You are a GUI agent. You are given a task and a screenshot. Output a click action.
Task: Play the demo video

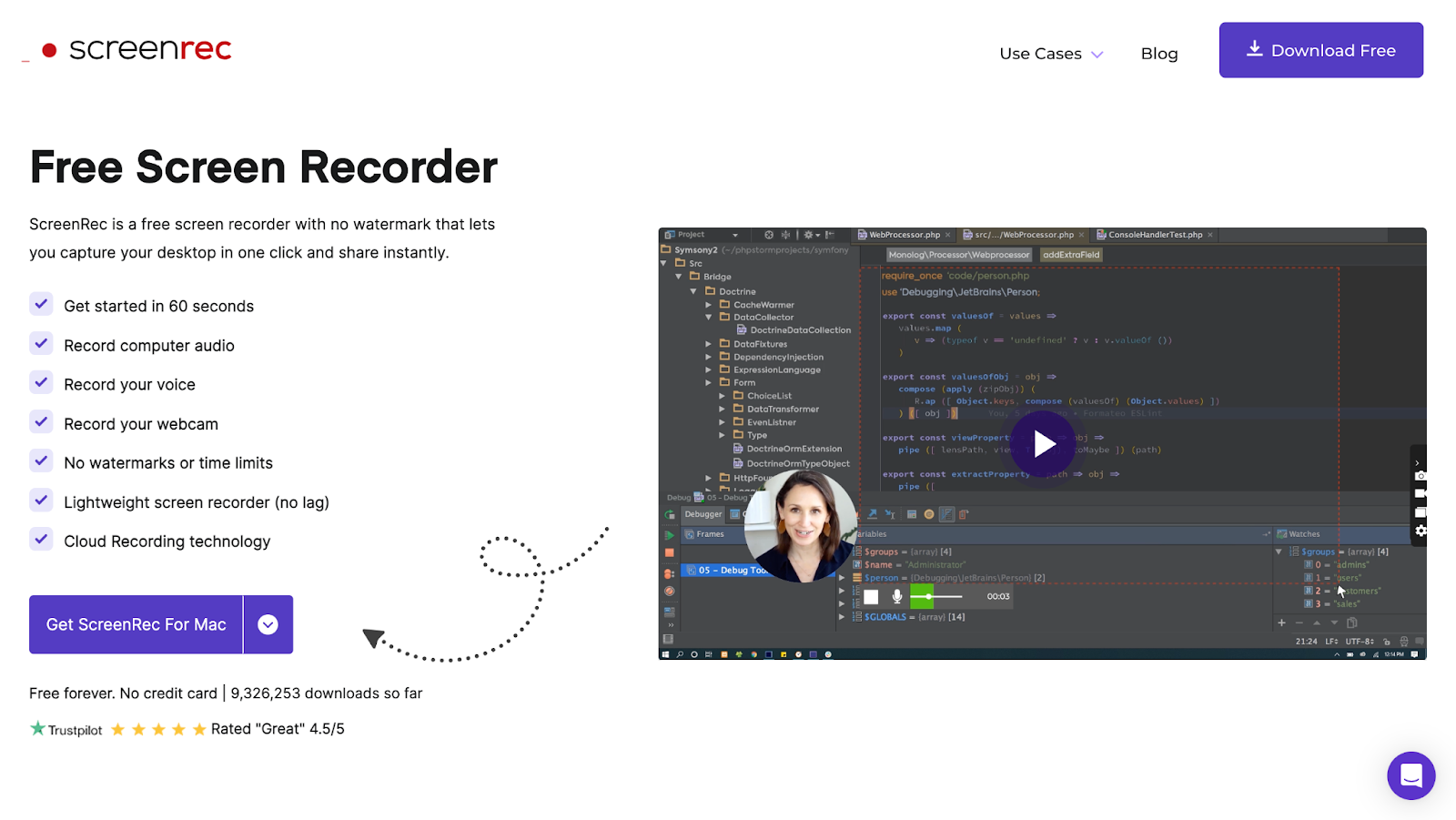pos(1043,444)
